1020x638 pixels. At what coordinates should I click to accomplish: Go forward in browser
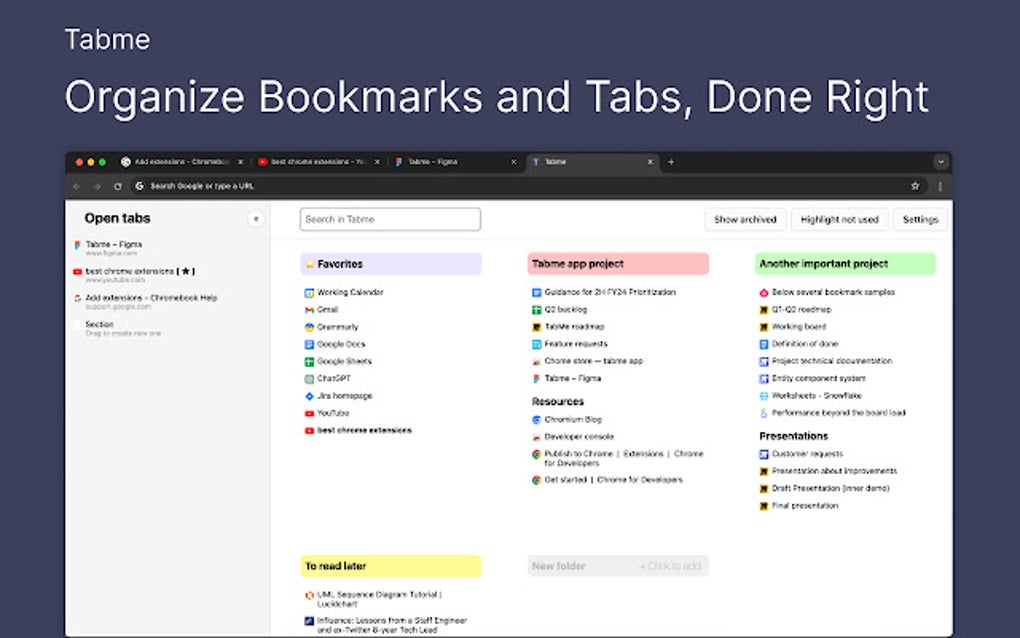[97, 186]
